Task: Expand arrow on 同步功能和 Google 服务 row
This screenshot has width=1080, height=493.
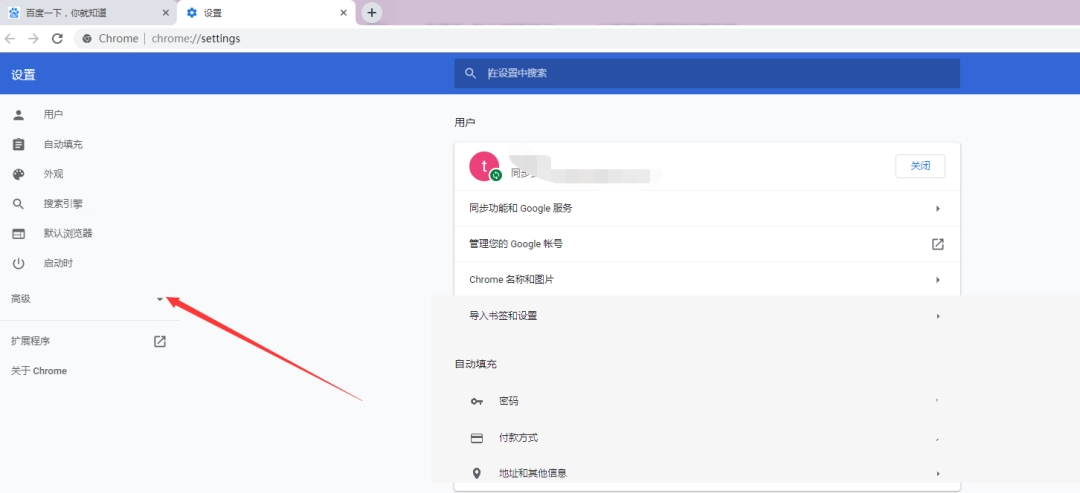Action: pyautogui.click(x=937, y=209)
